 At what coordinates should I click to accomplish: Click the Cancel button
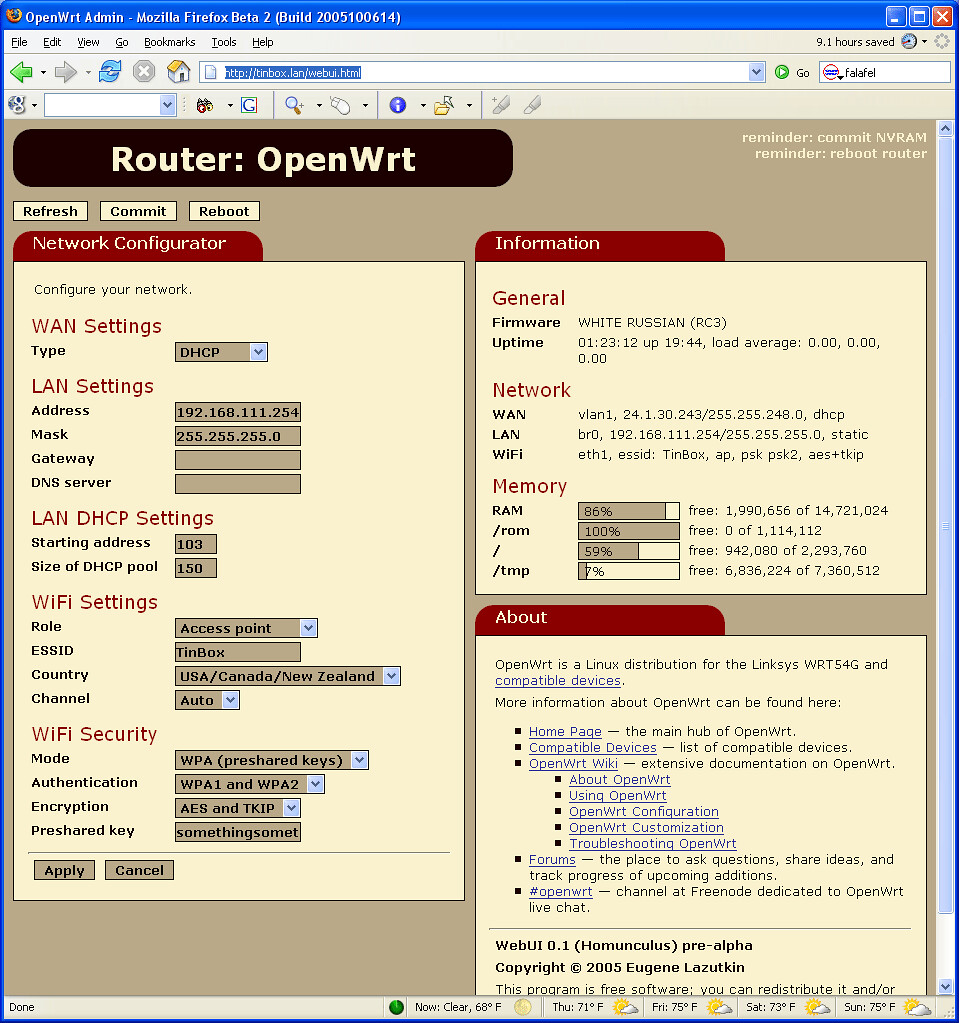coord(139,870)
